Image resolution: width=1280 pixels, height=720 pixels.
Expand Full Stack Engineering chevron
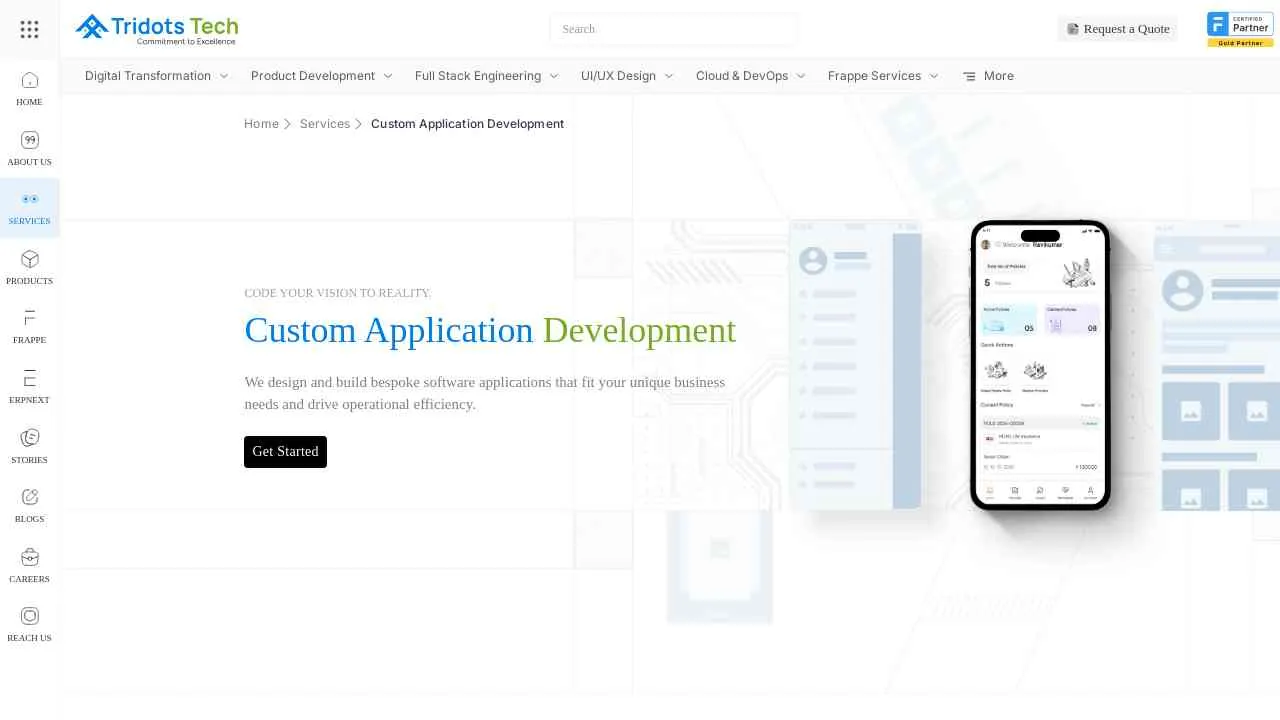pos(554,76)
